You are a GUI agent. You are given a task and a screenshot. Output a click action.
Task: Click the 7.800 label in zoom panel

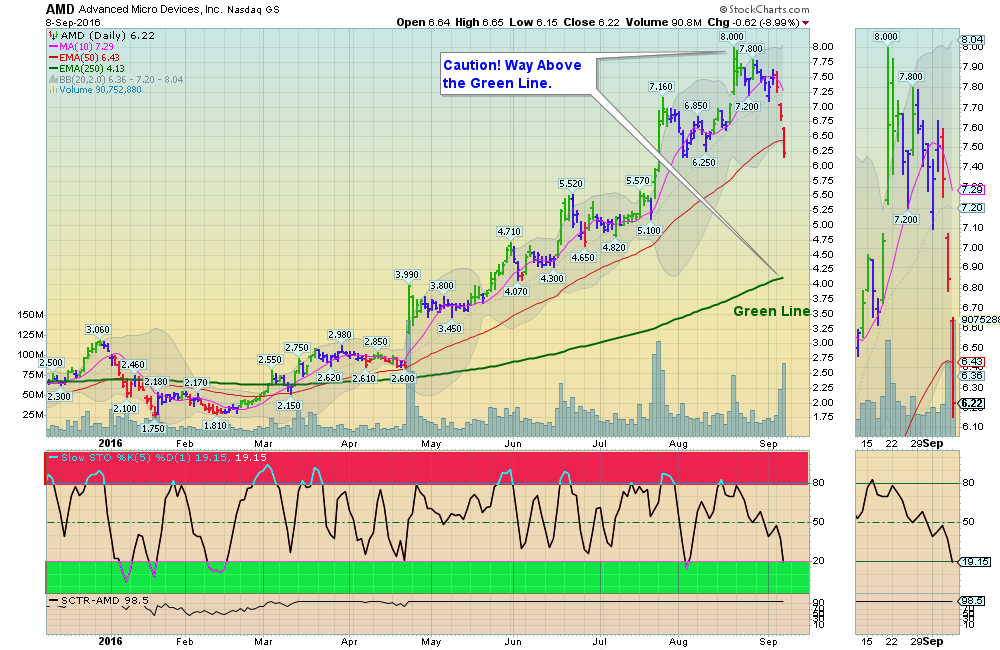click(911, 77)
